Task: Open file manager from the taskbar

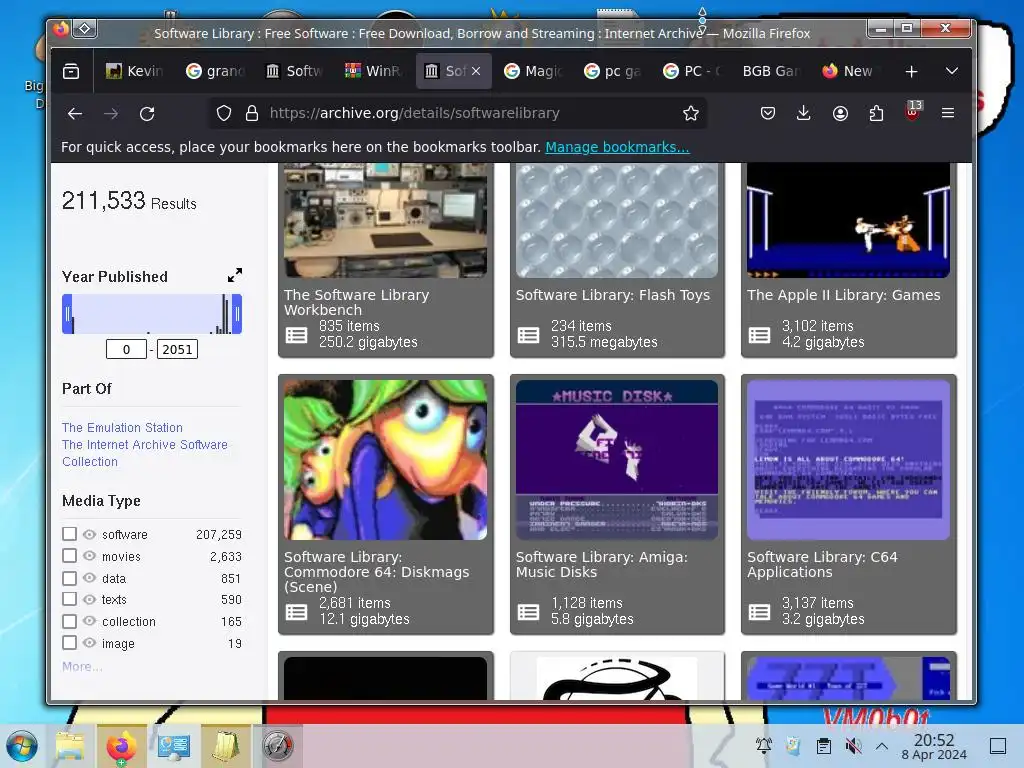Action: (70, 746)
